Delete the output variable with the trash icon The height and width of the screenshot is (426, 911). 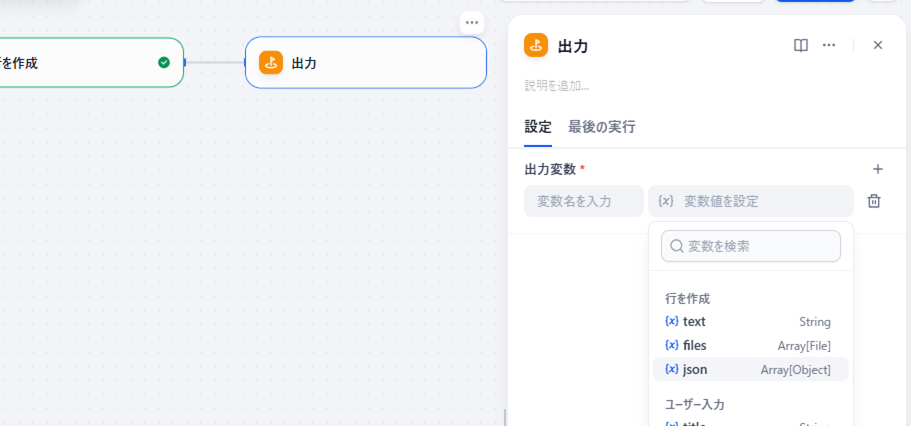(873, 201)
